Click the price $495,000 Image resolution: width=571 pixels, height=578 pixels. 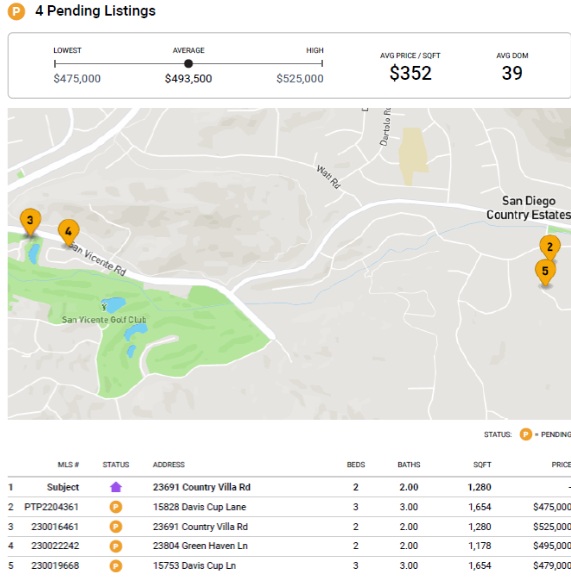pyautogui.click(x=552, y=546)
